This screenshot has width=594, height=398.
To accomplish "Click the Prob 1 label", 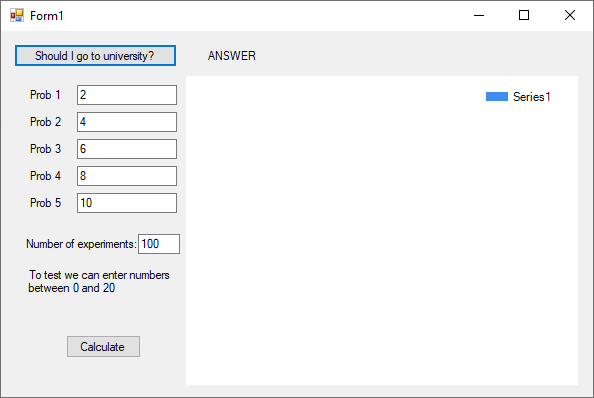I will [45, 95].
